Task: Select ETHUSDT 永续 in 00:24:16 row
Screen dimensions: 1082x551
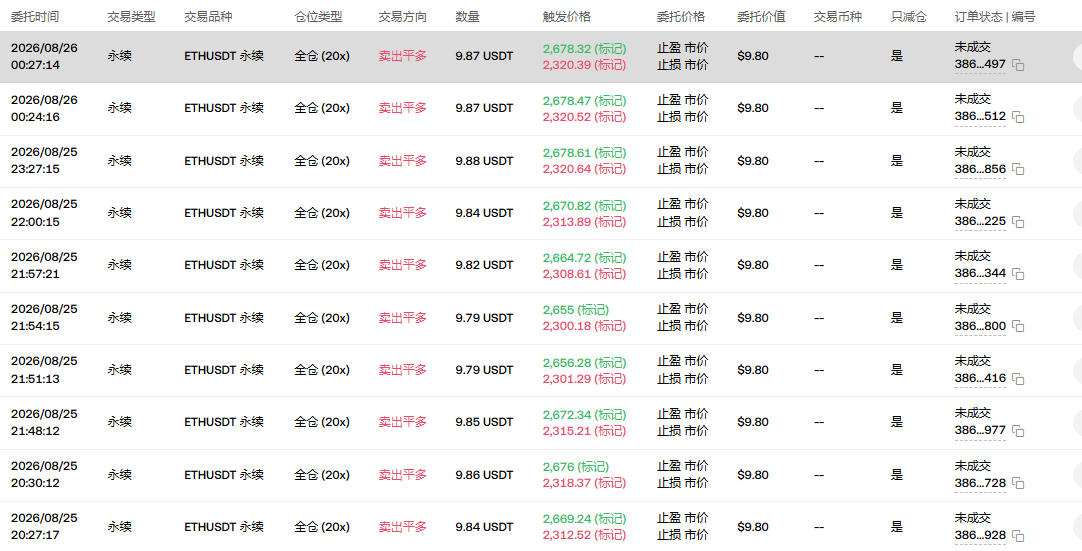Action: (224, 108)
